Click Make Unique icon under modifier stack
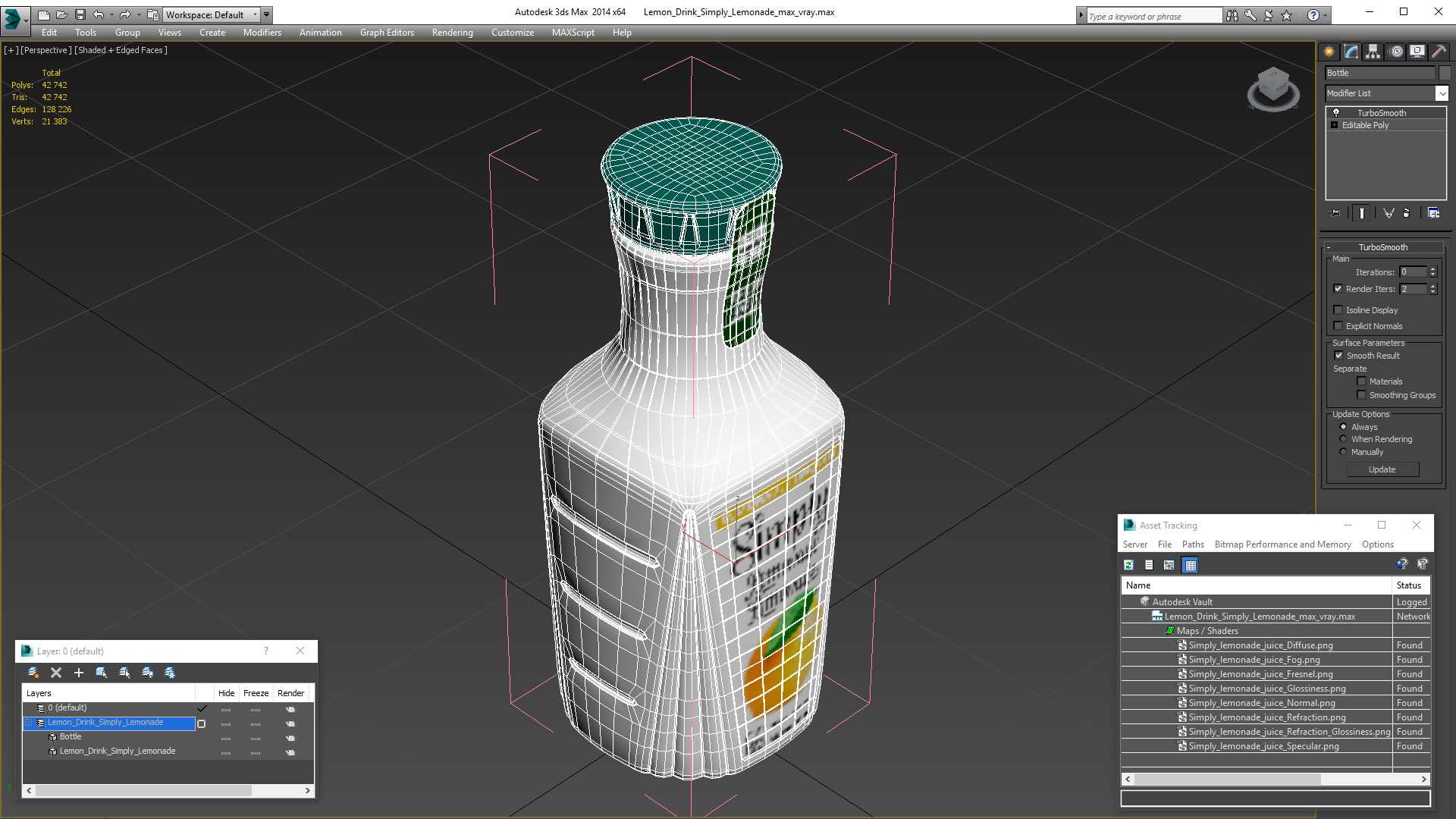 tap(1389, 213)
